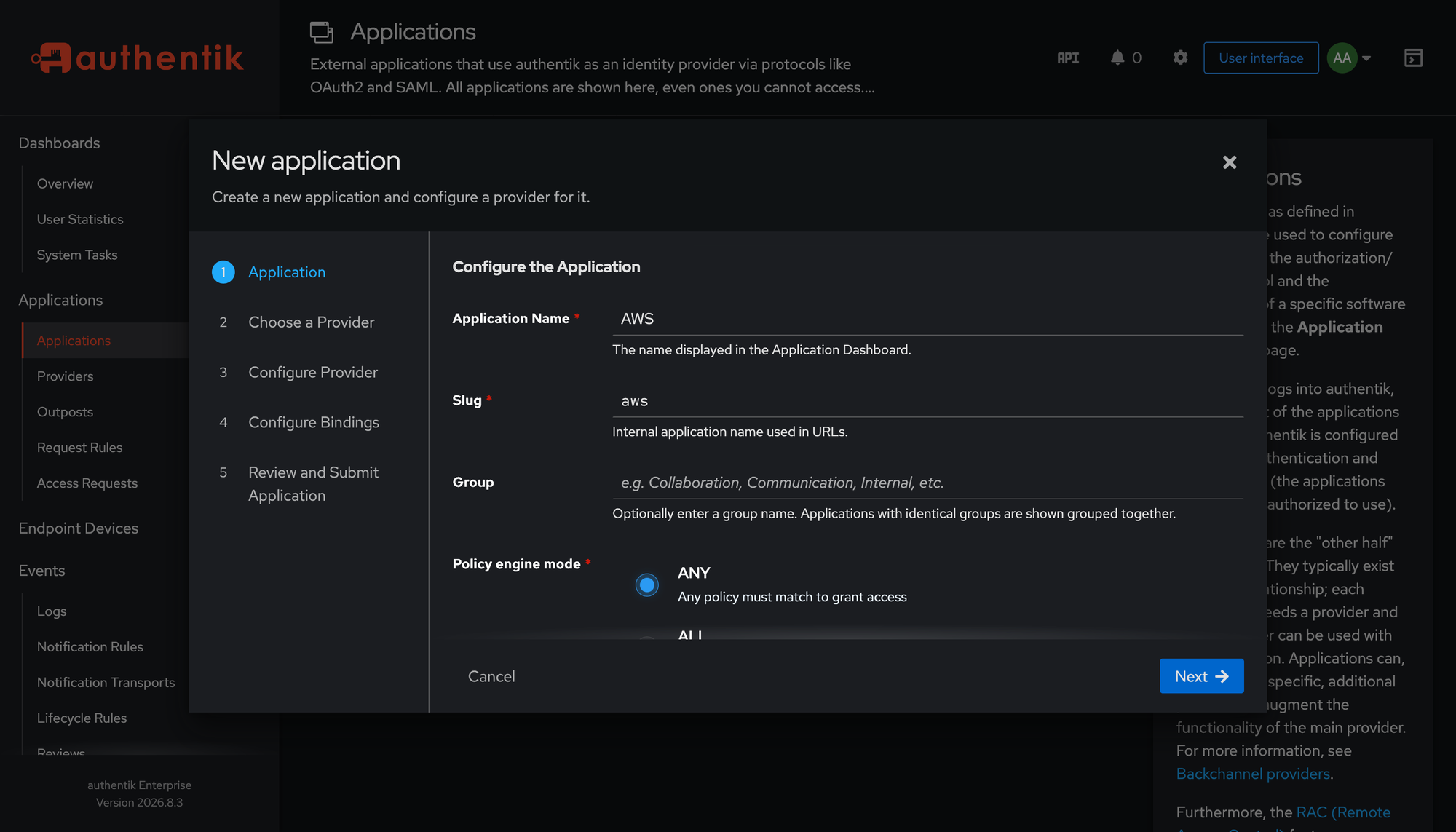Collapse the Applications sidebar section

pyautogui.click(x=60, y=301)
